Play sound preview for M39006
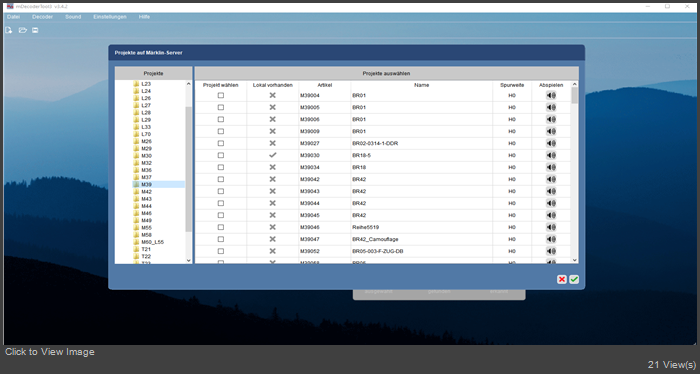The height and width of the screenshot is (374, 700). tap(551, 120)
